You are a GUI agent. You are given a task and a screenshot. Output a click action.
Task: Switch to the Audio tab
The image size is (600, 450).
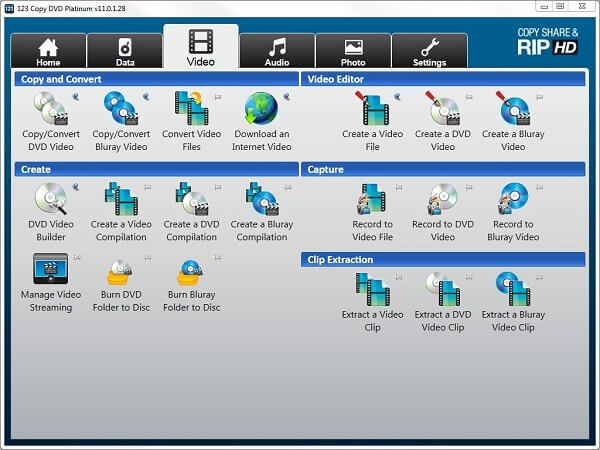coord(277,50)
